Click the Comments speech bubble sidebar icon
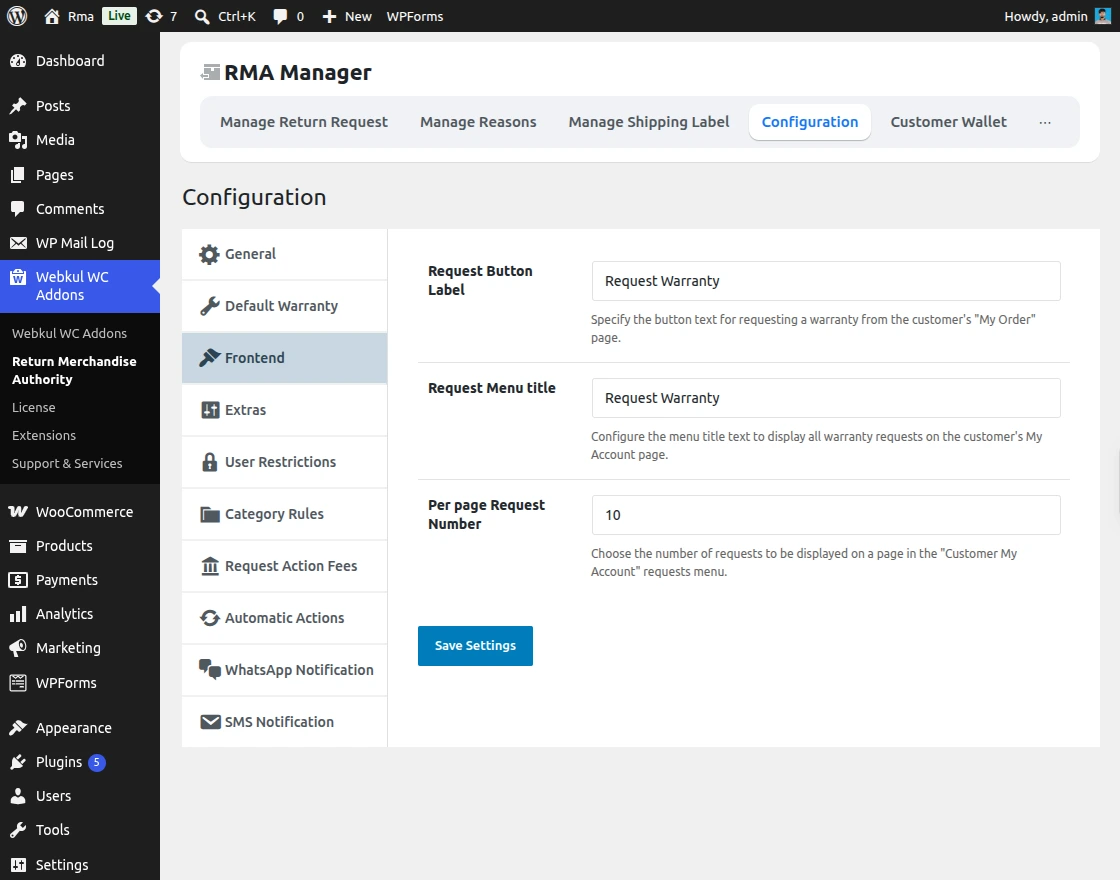The height and width of the screenshot is (880, 1120). pos(18,209)
